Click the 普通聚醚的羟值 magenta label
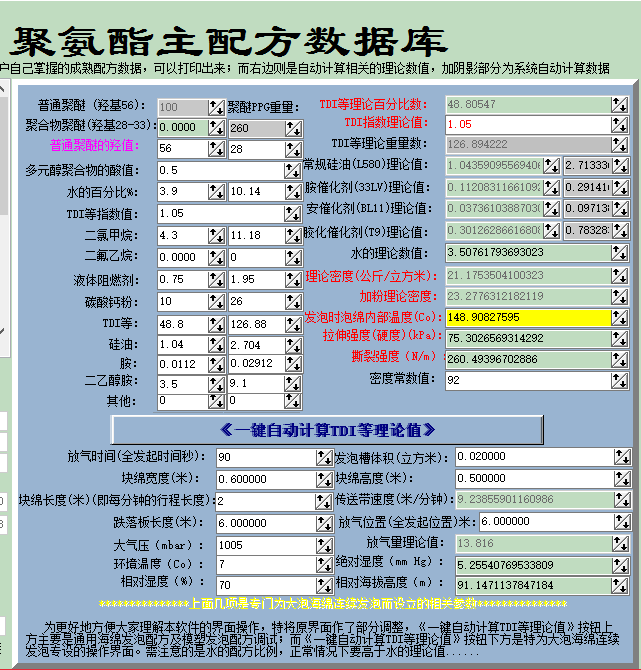 (94, 146)
